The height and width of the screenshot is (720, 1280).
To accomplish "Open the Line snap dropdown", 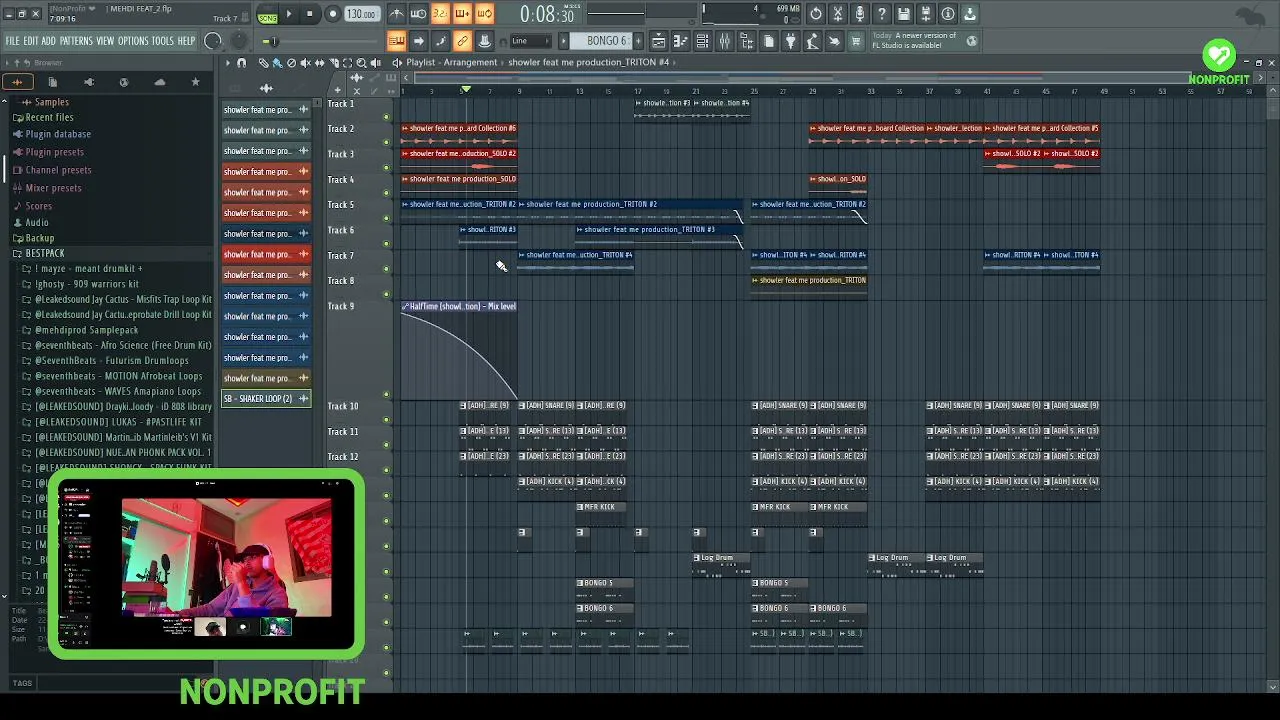I will pos(530,41).
